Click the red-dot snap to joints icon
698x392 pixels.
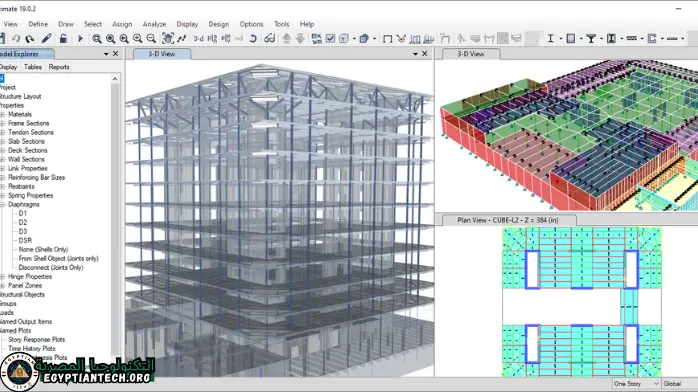pos(401,39)
